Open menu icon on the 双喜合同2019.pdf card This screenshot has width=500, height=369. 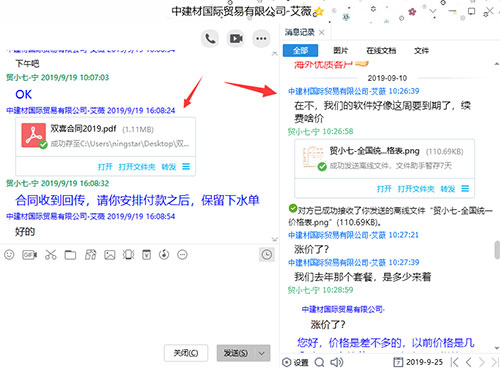(186, 166)
